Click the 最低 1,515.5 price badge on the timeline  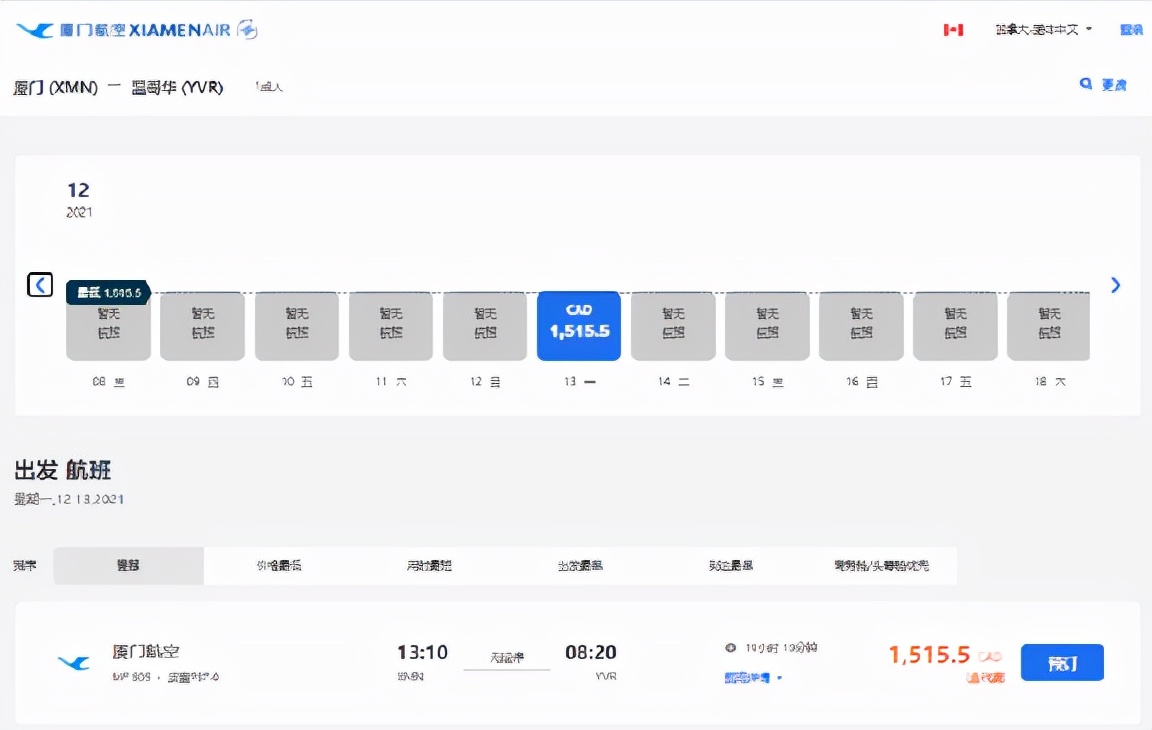(104, 292)
